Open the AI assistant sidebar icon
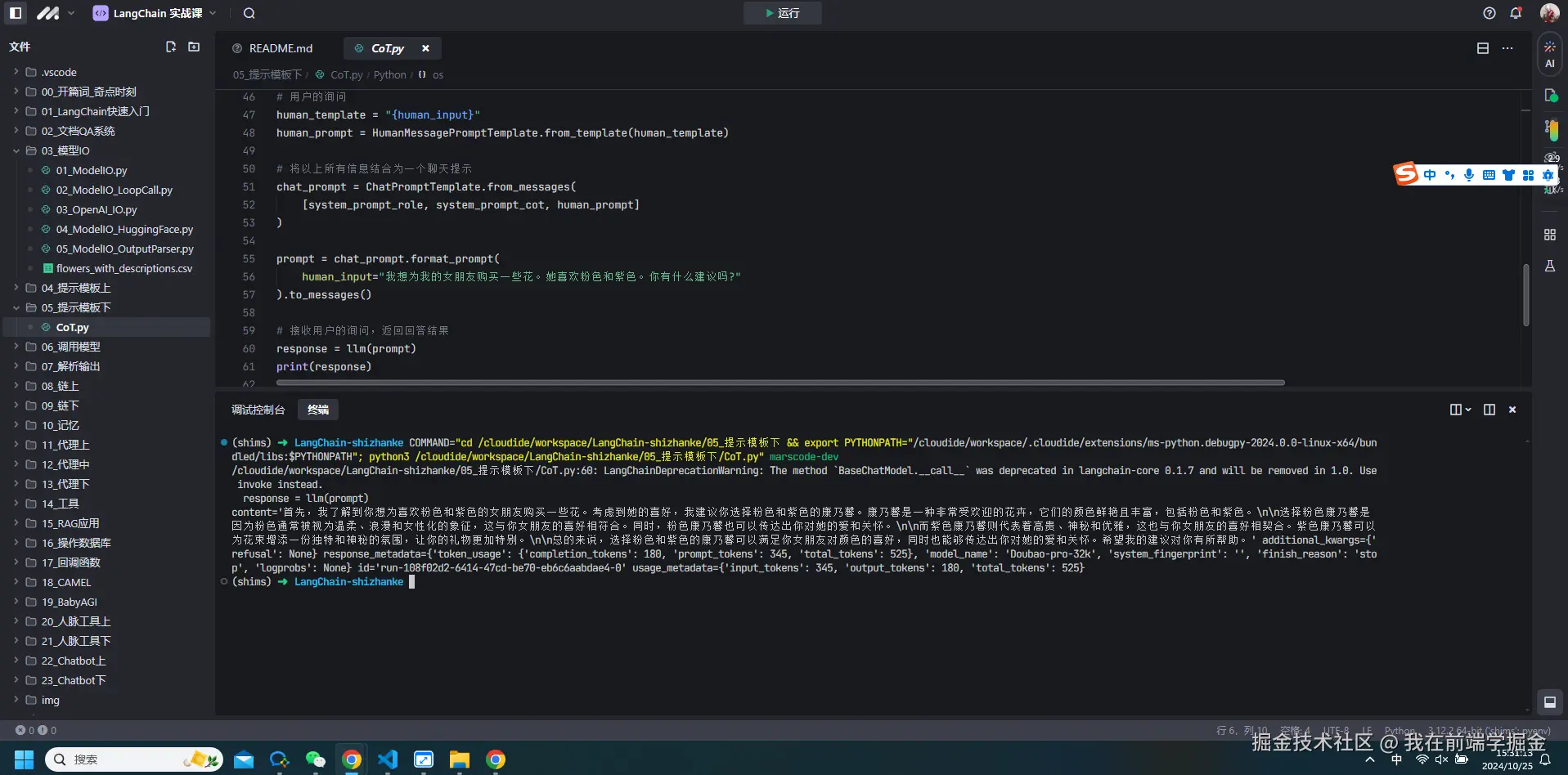 click(1549, 54)
